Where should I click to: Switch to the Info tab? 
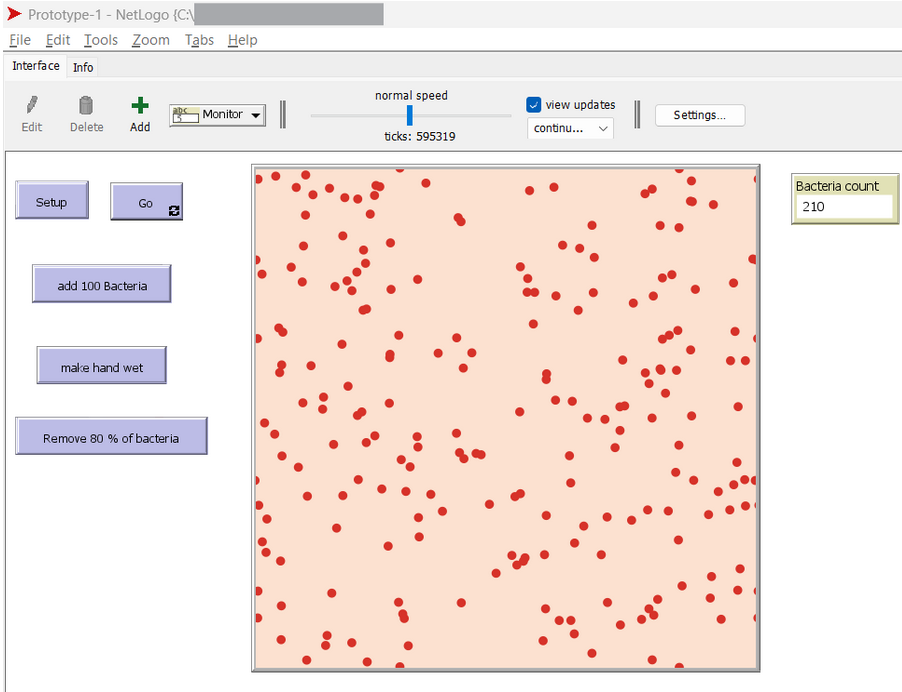tap(83, 67)
